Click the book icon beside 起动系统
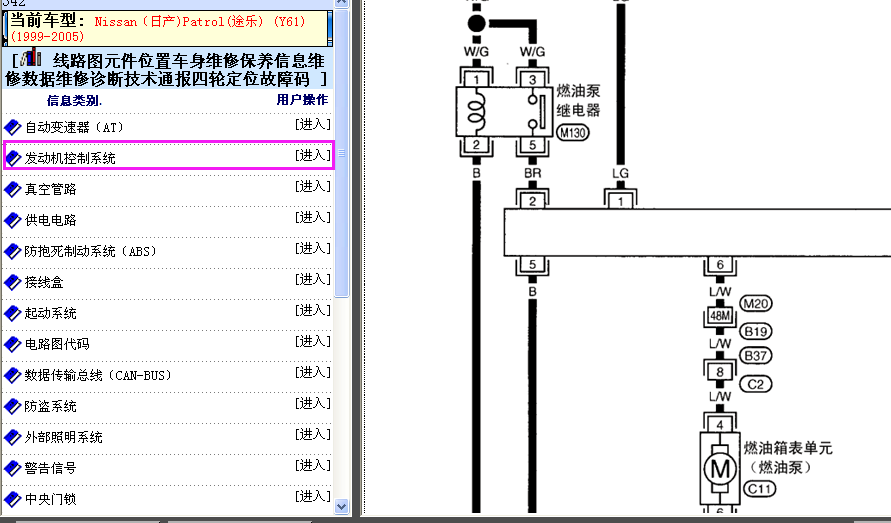The image size is (891, 523). coord(13,313)
